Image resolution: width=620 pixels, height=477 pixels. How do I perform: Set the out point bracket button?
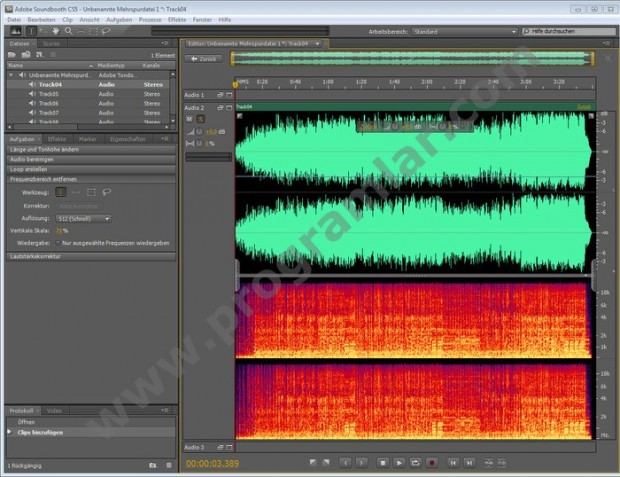(361, 462)
